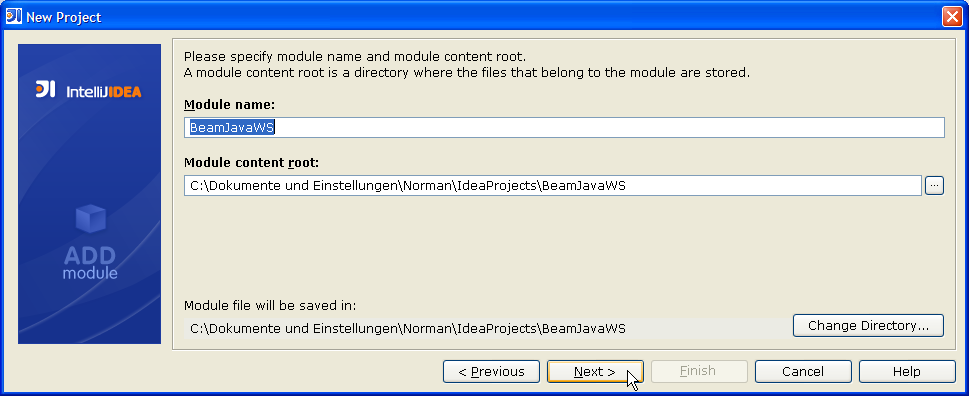The height and width of the screenshot is (396, 969).
Task: Click "Module file will be saved in" label
Action: point(270,305)
